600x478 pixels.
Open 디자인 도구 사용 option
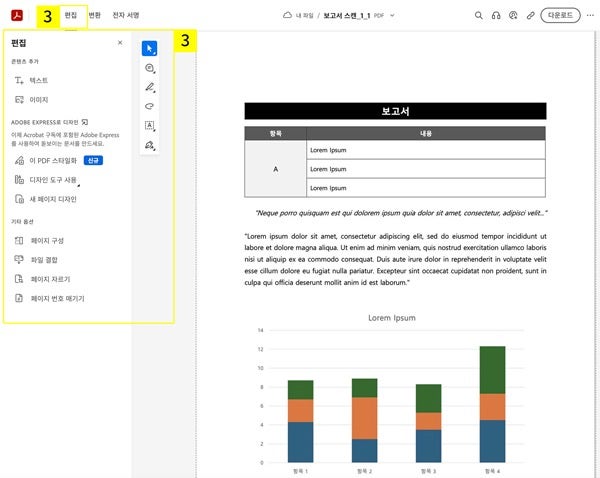[46, 179]
